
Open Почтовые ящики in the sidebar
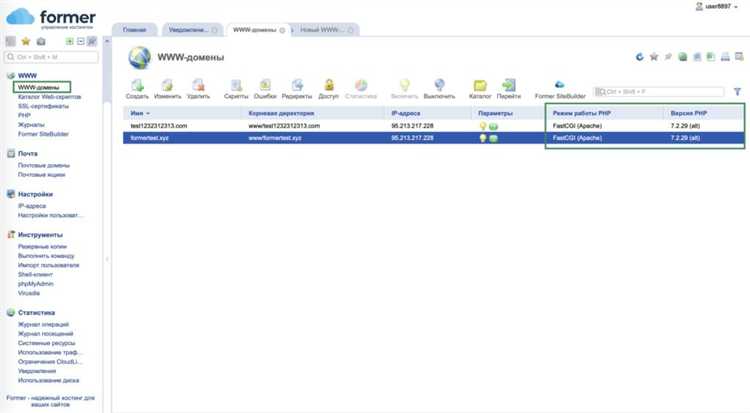pos(41,175)
